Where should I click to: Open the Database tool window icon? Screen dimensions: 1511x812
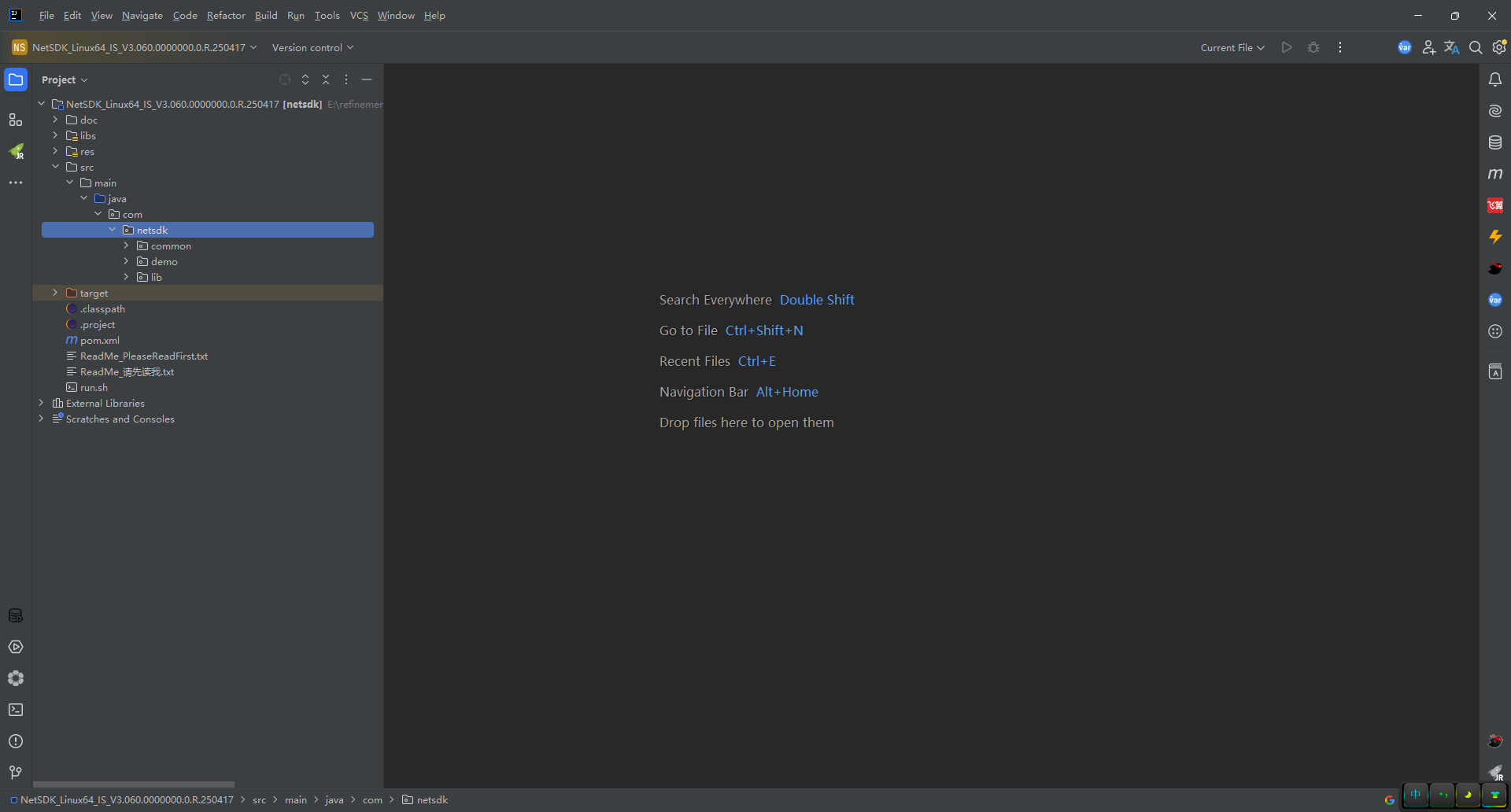click(1495, 142)
